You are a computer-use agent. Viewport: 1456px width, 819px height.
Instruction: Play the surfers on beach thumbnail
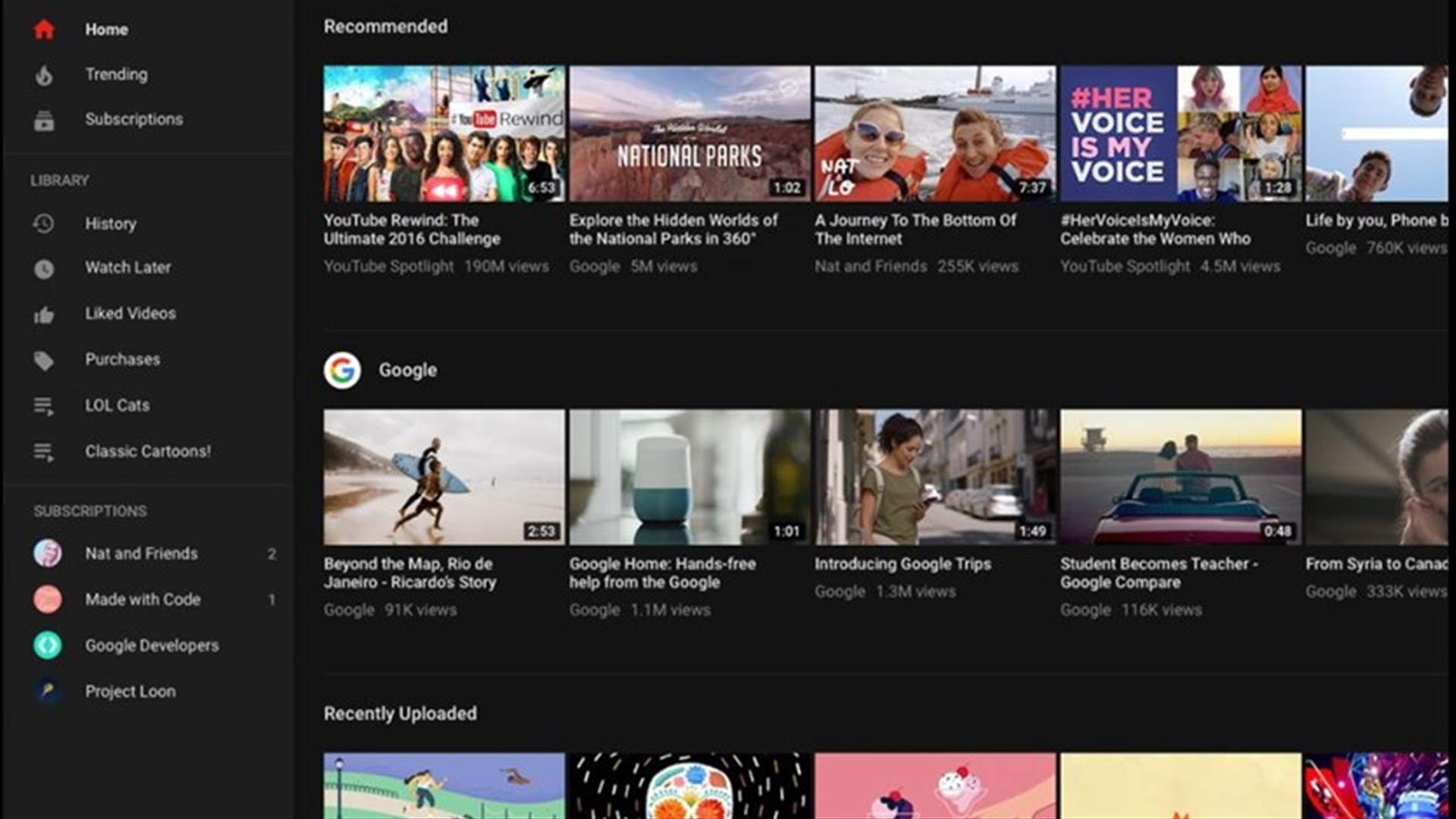click(x=444, y=477)
